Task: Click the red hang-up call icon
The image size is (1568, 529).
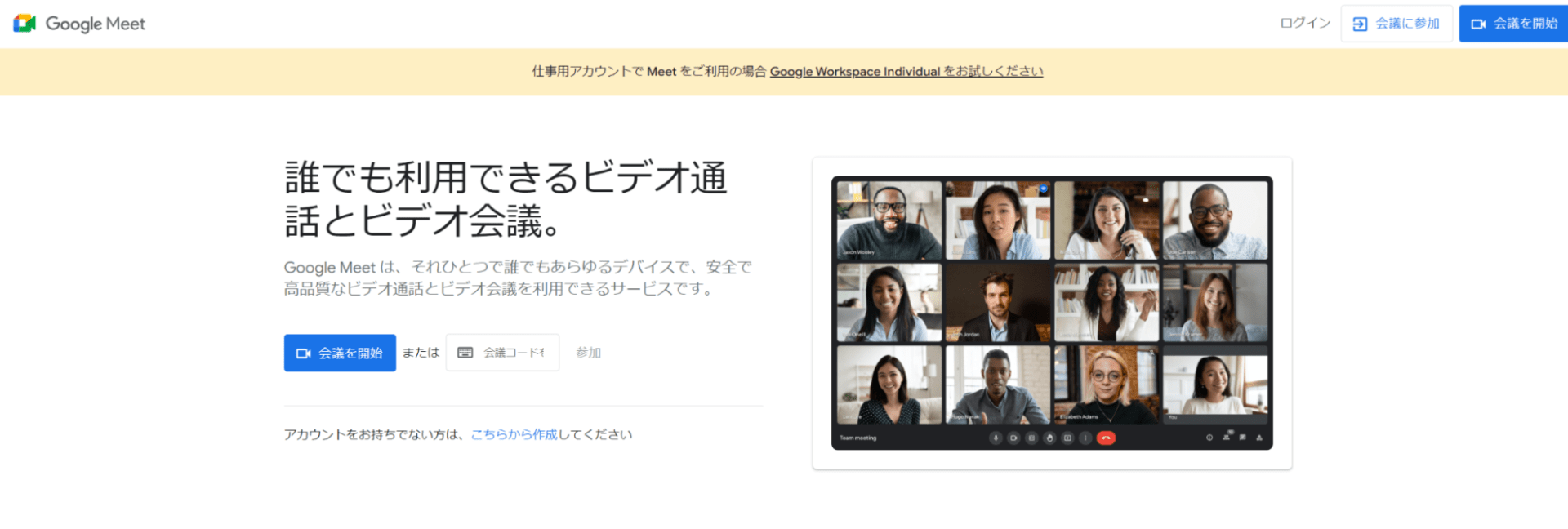Action: 1106,438
